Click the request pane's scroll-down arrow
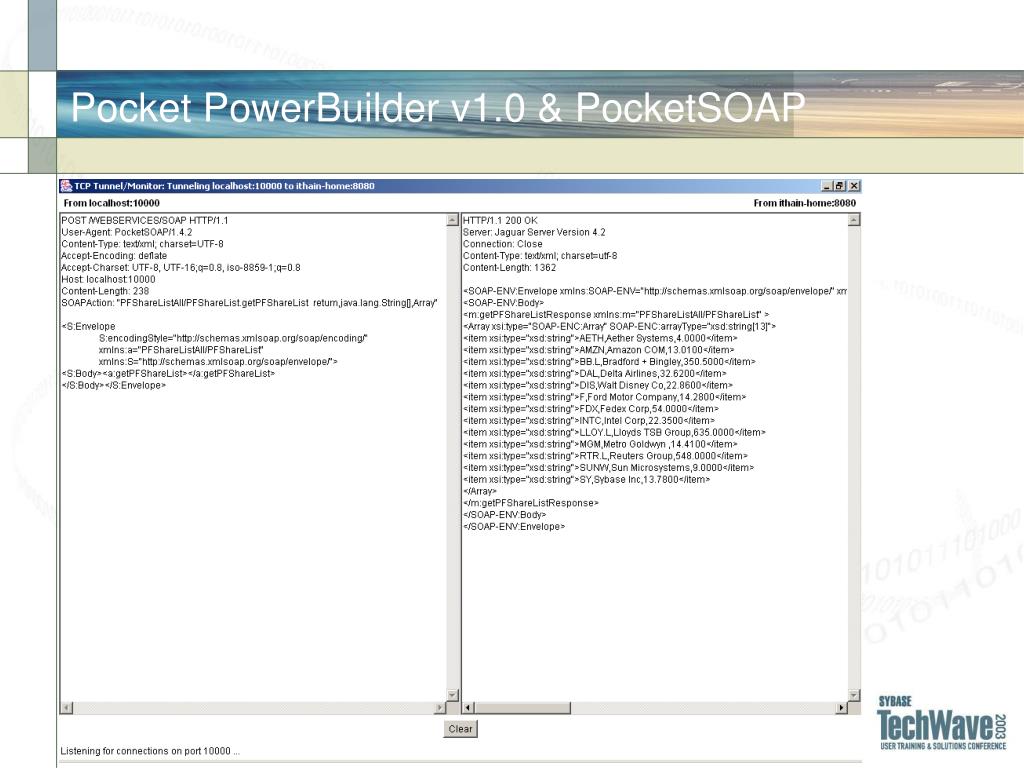 [453, 695]
